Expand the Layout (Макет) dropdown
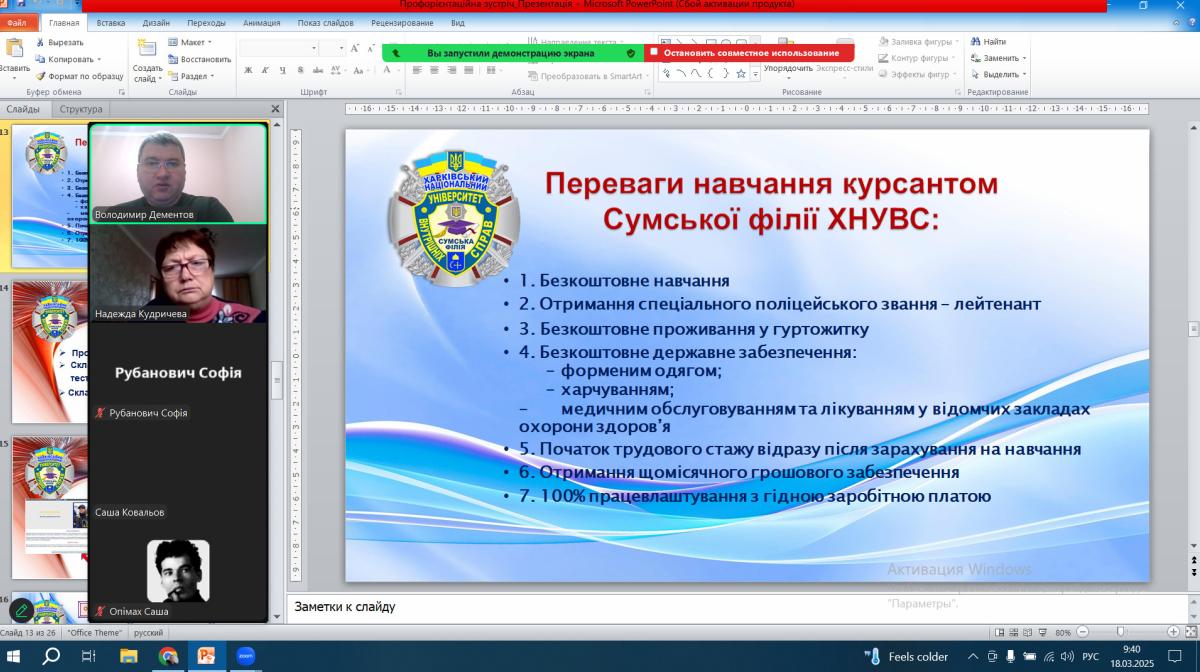Screen dimensions: 1200x672 (x=190, y=42)
